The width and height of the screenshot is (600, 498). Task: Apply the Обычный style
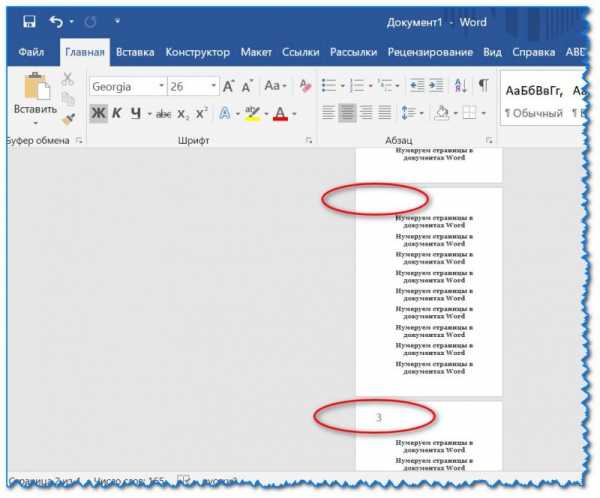click(533, 113)
